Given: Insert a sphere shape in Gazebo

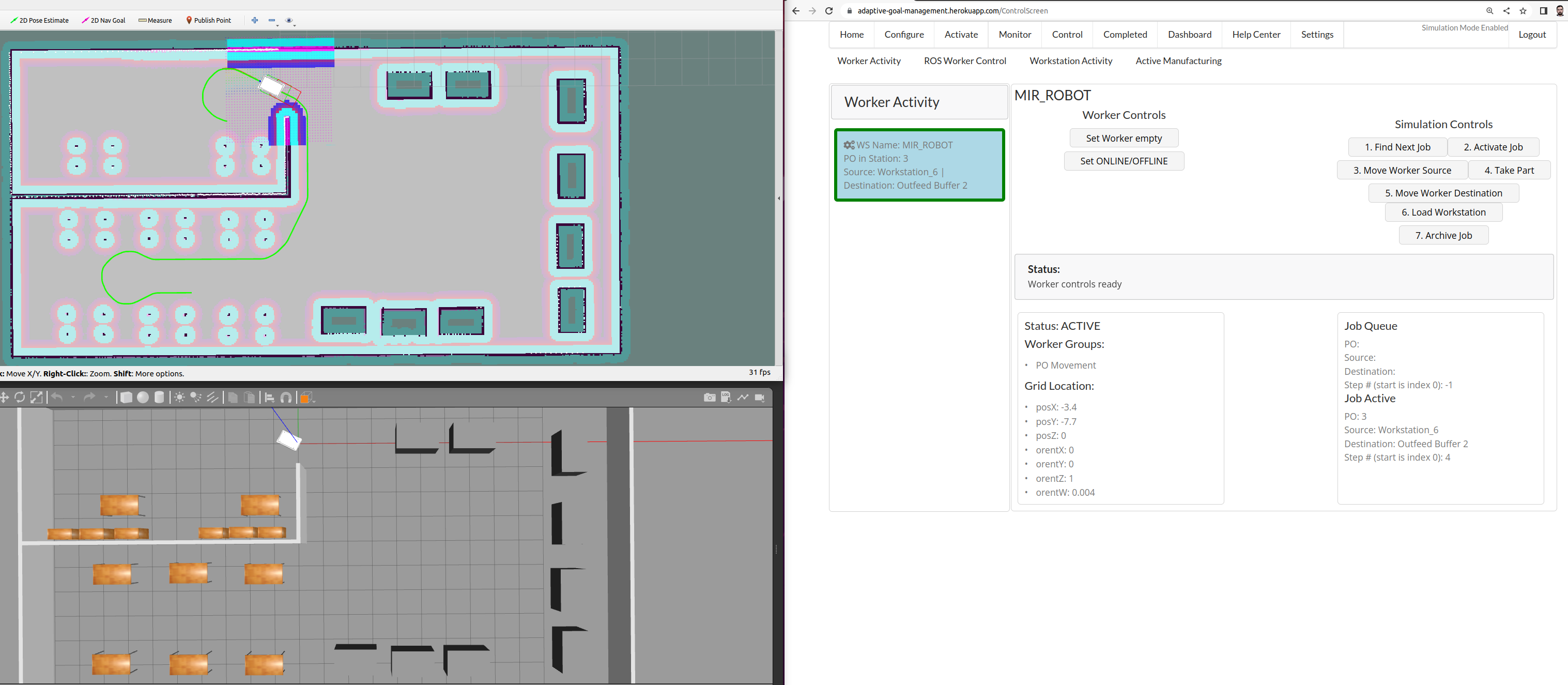Looking at the screenshot, I should (143, 398).
